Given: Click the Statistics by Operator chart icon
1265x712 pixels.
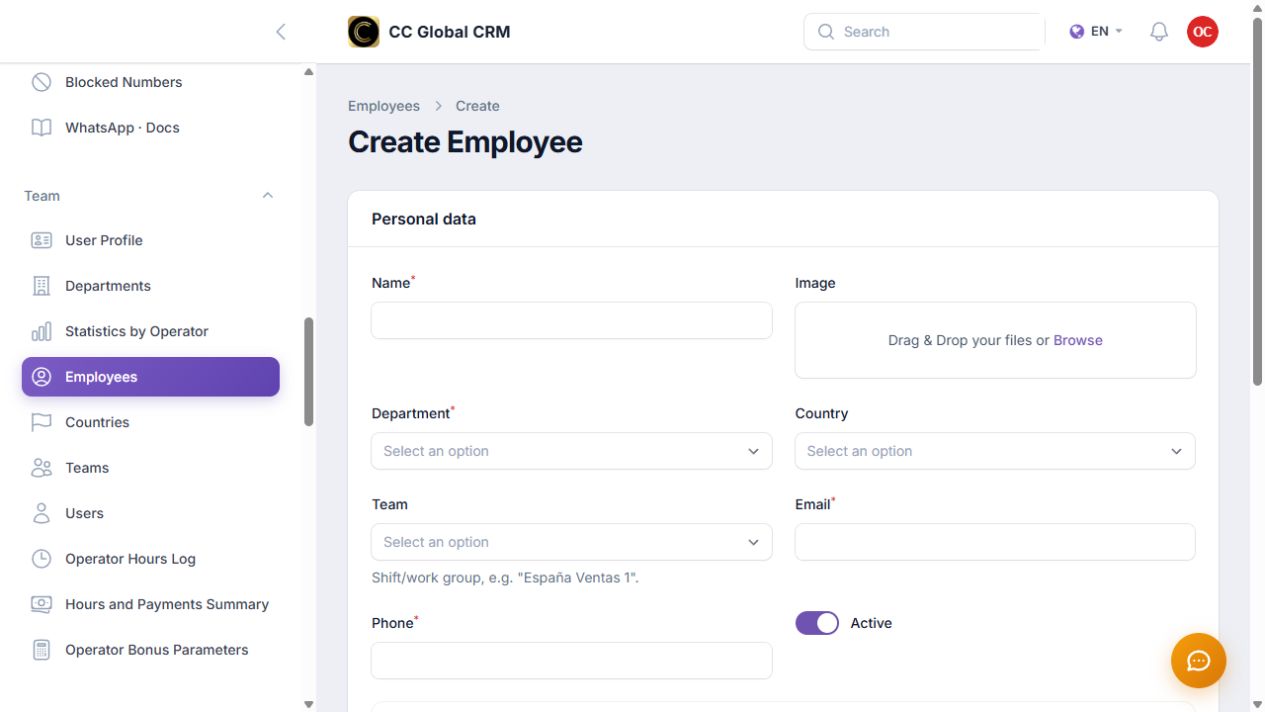Looking at the screenshot, I should (x=41, y=331).
